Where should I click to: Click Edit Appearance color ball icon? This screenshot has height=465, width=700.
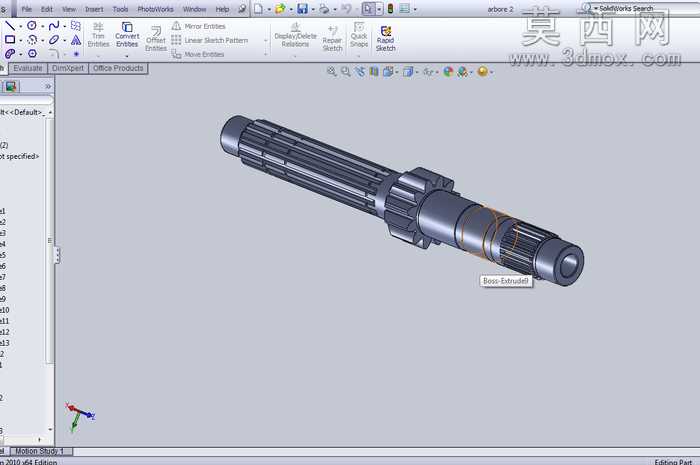click(448, 71)
